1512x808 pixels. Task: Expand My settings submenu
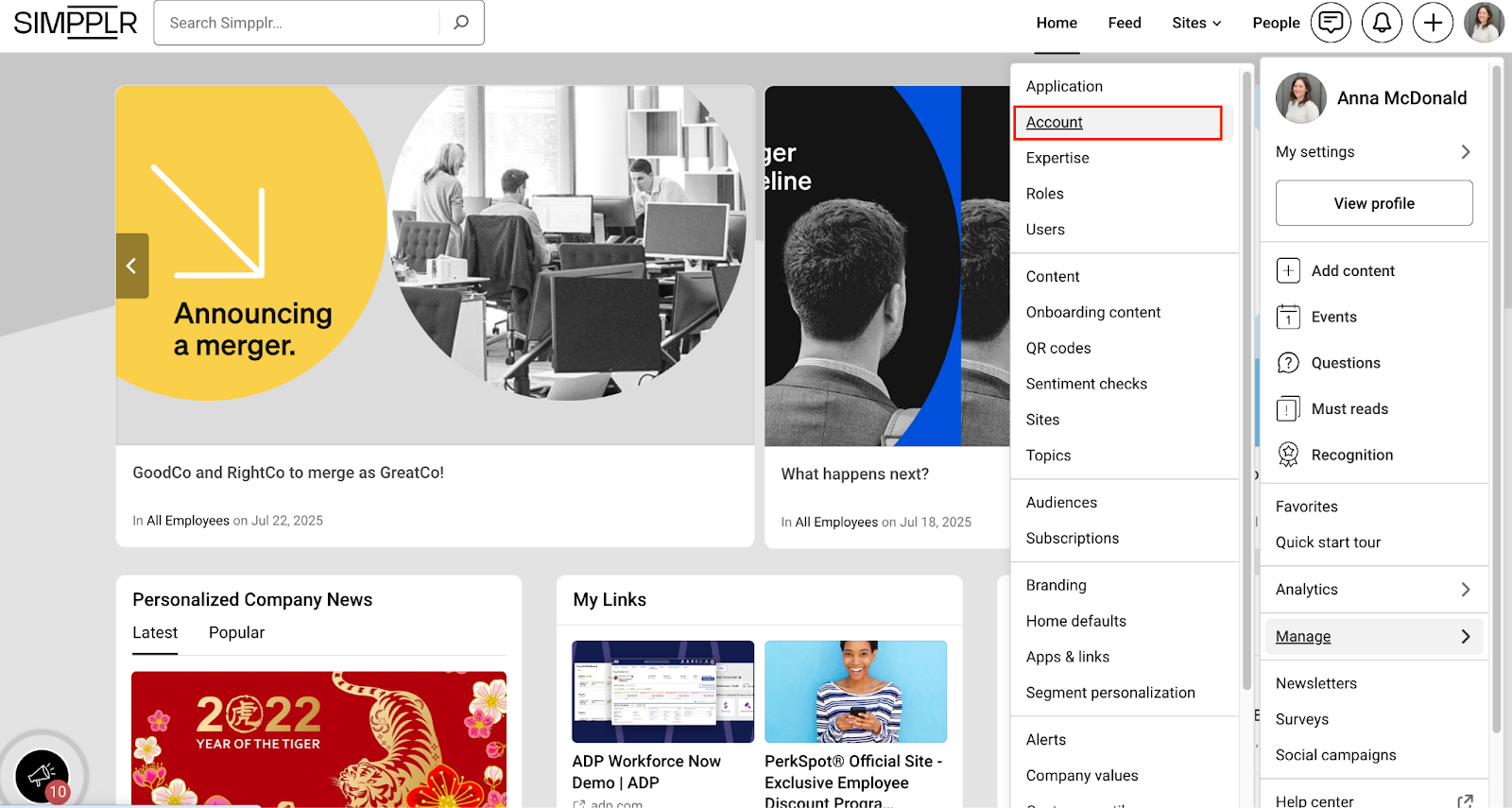1373,152
